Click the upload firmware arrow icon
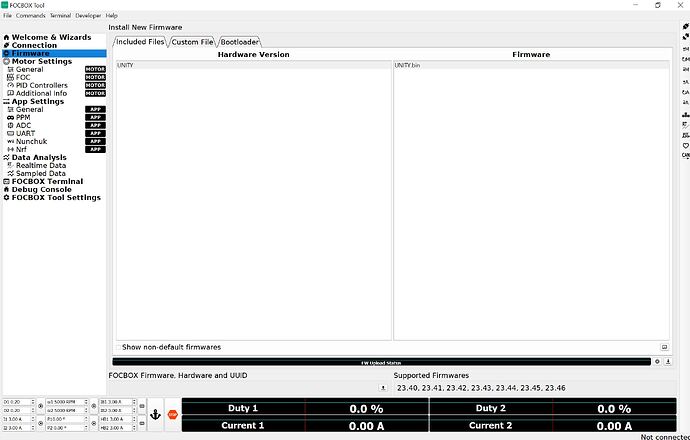This screenshot has width=690, height=440. 668,362
